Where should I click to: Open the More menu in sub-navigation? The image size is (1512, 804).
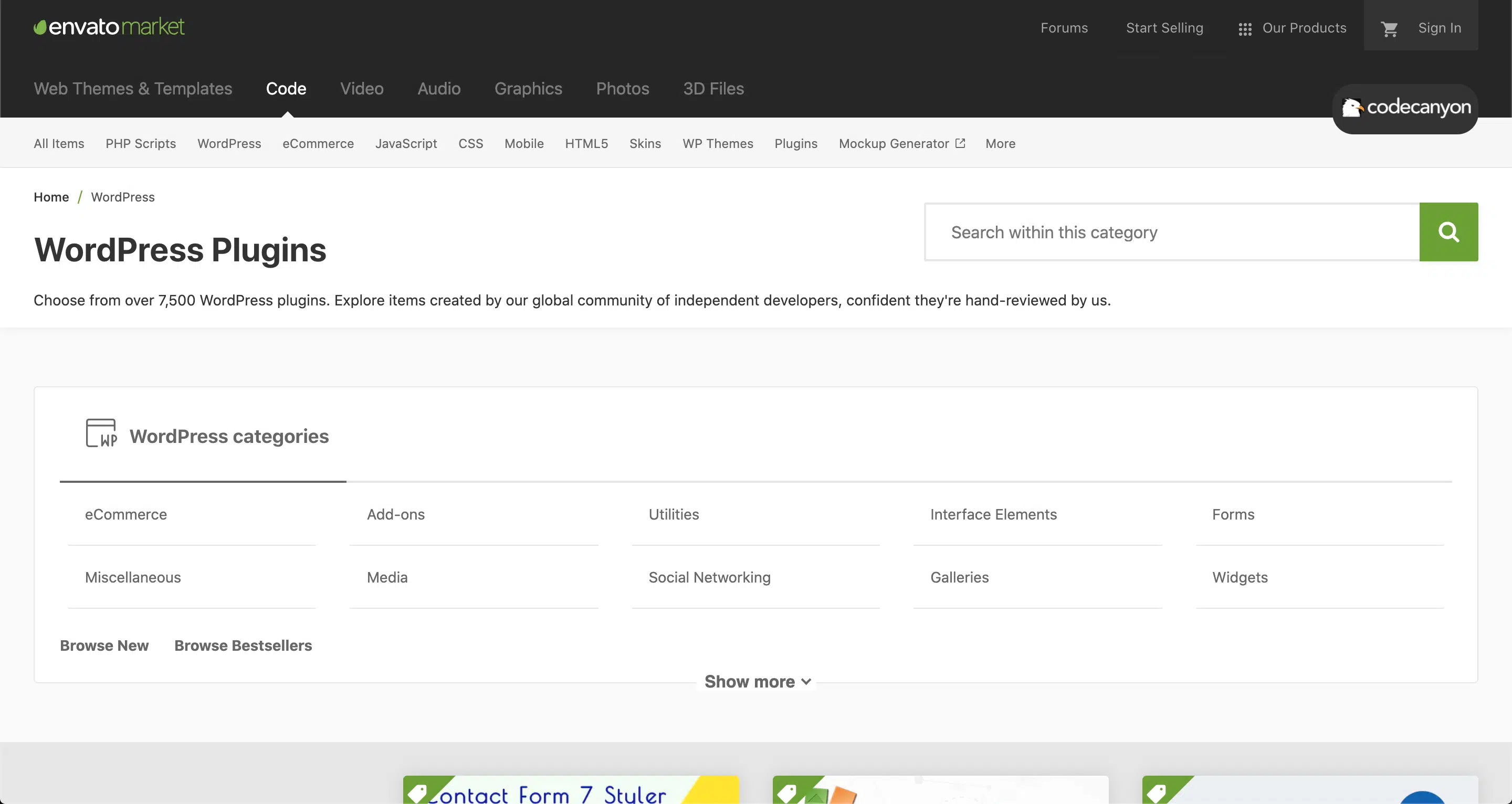click(x=1000, y=144)
